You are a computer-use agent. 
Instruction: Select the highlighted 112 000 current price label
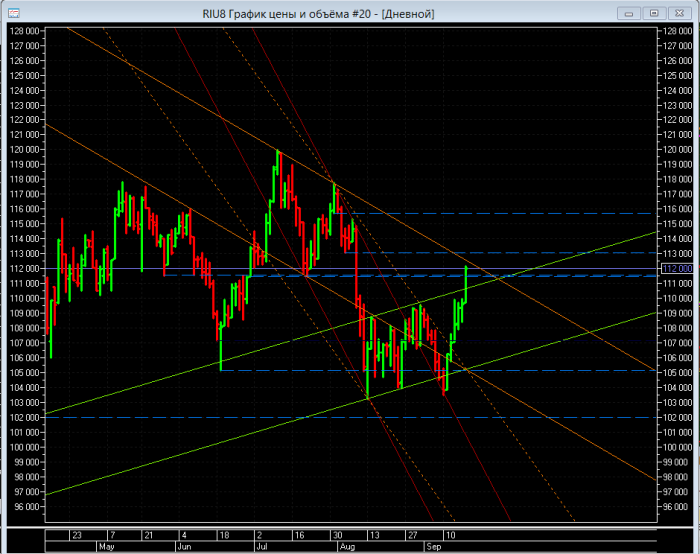click(677, 269)
